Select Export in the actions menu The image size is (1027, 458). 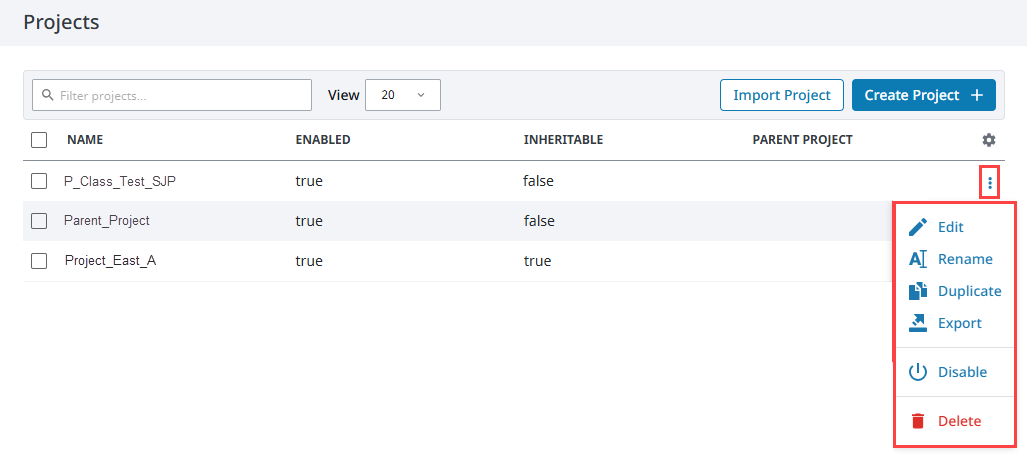point(959,323)
